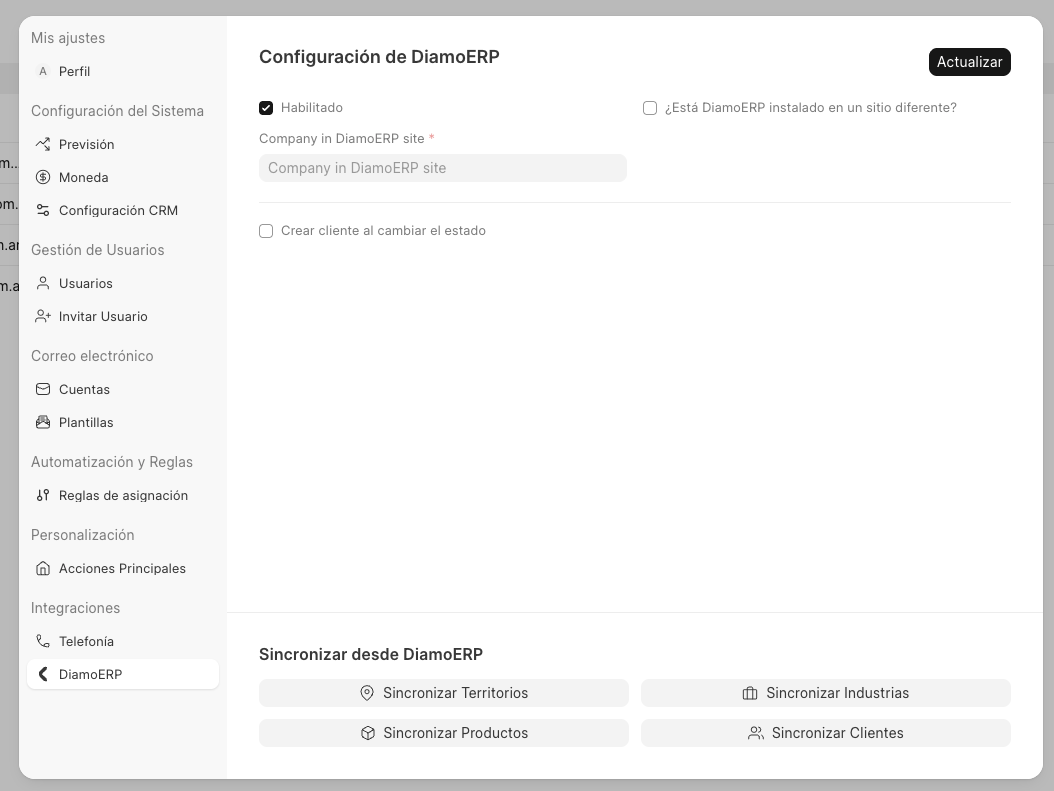Enable Crear cliente al cambiar el estado
Image resolution: width=1054 pixels, height=791 pixels.
(x=266, y=231)
